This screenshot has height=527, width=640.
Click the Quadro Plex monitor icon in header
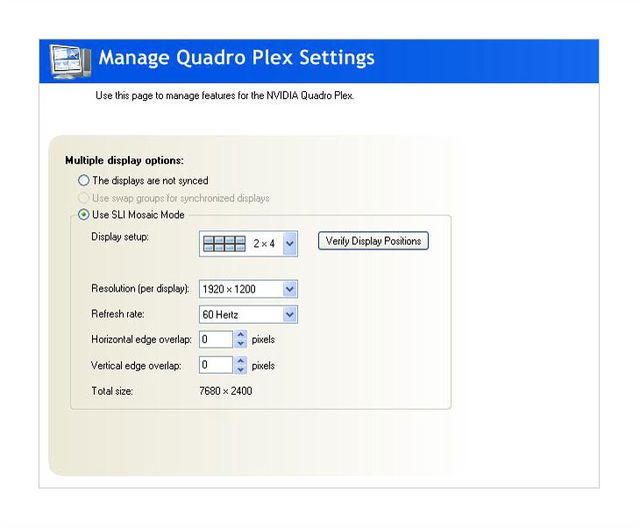pos(70,61)
